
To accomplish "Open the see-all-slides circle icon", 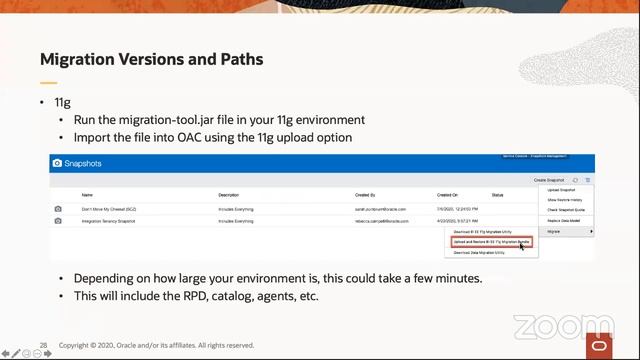I will tap(27, 353).
